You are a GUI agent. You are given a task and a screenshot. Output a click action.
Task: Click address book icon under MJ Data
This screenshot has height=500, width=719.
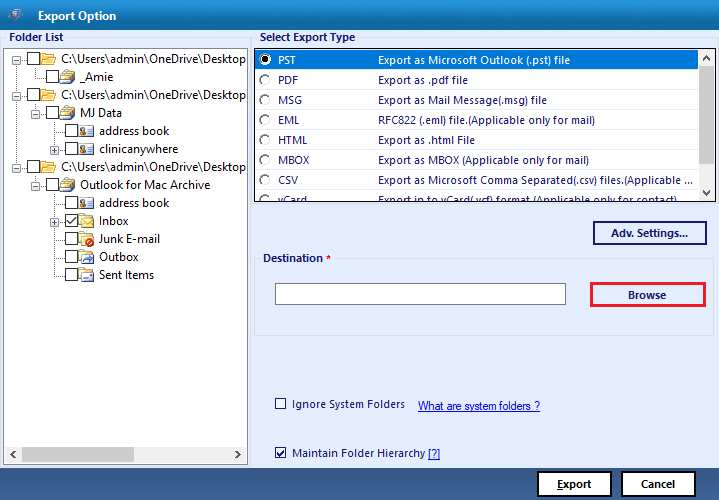pos(86,131)
